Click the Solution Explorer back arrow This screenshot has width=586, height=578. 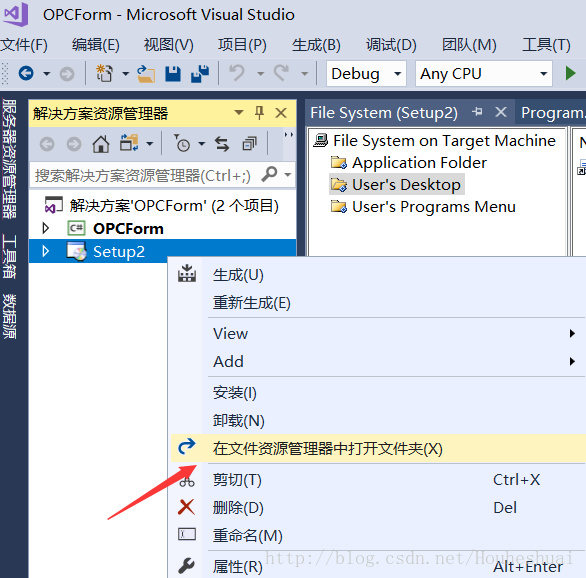point(47,144)
